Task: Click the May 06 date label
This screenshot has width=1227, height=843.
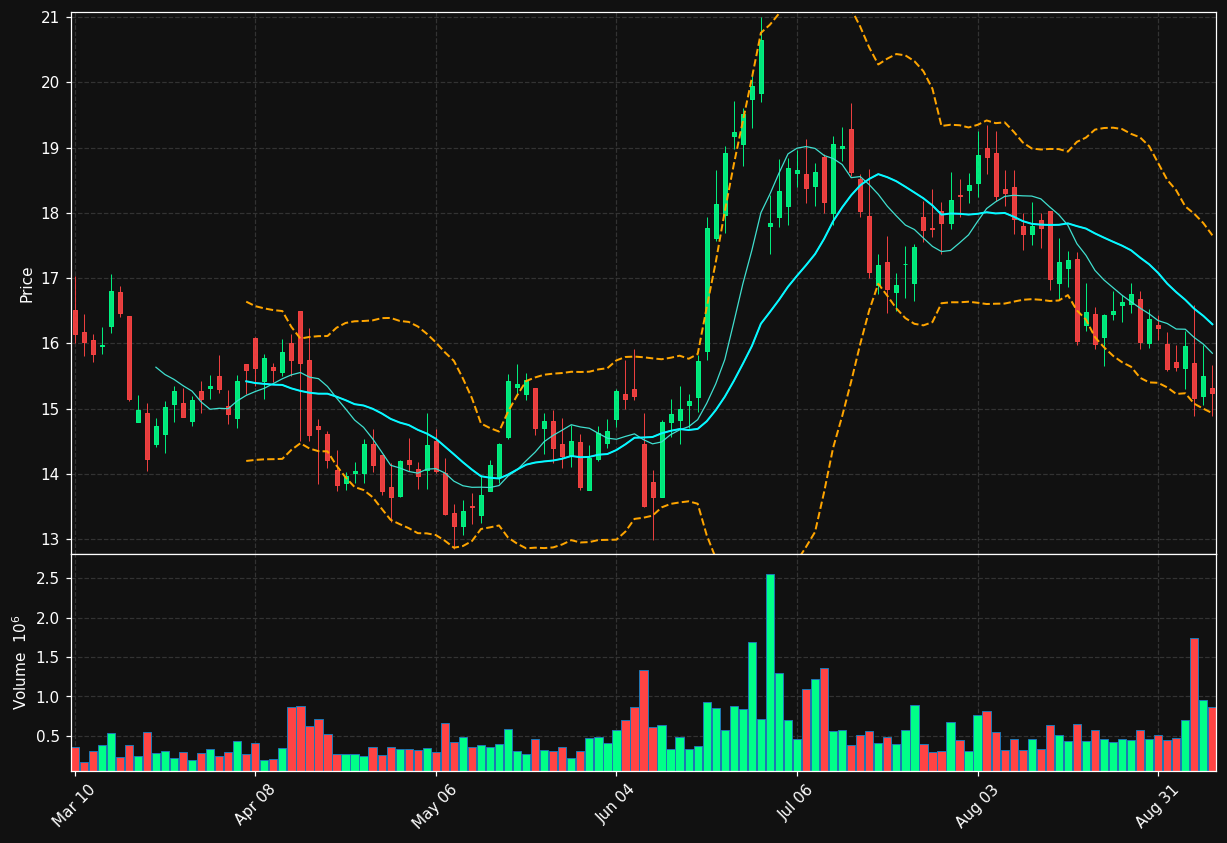Action: pos(433,806)
